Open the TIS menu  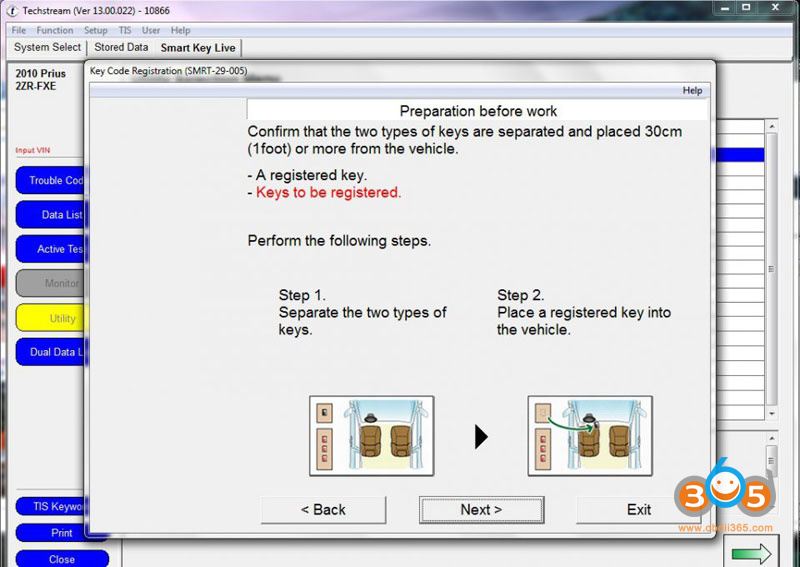125,30
